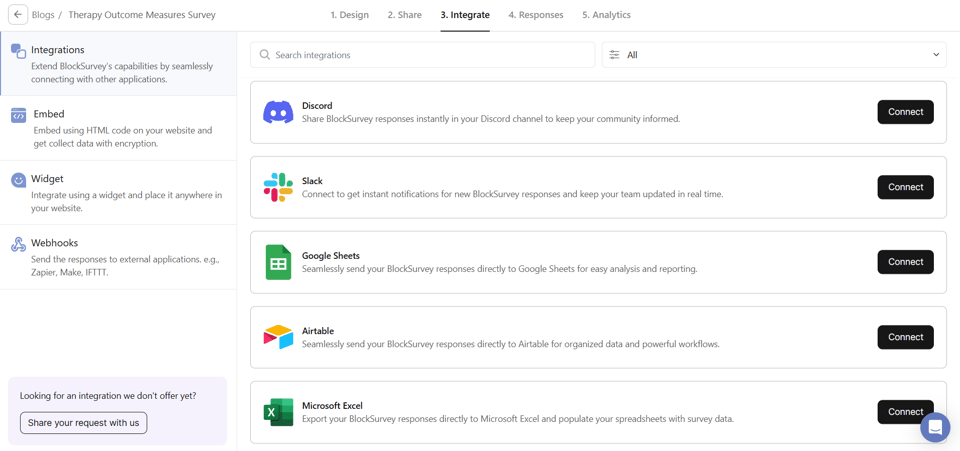
Task: Click the Blogs breadcrumb link
Action: 43,15
